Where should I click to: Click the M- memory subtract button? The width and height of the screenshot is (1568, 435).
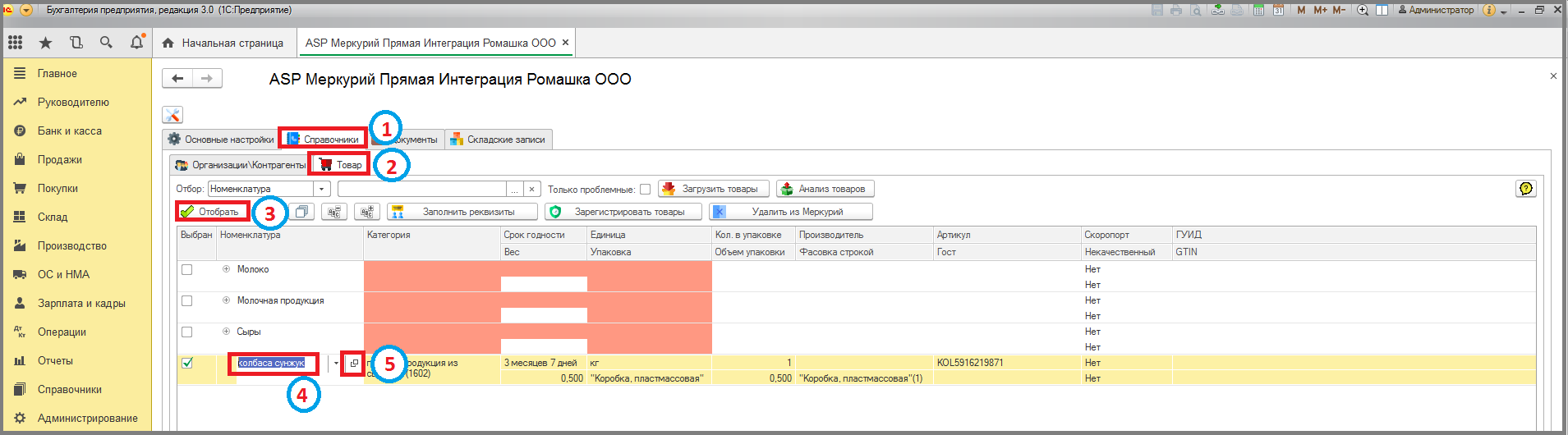click(1339, 10)
